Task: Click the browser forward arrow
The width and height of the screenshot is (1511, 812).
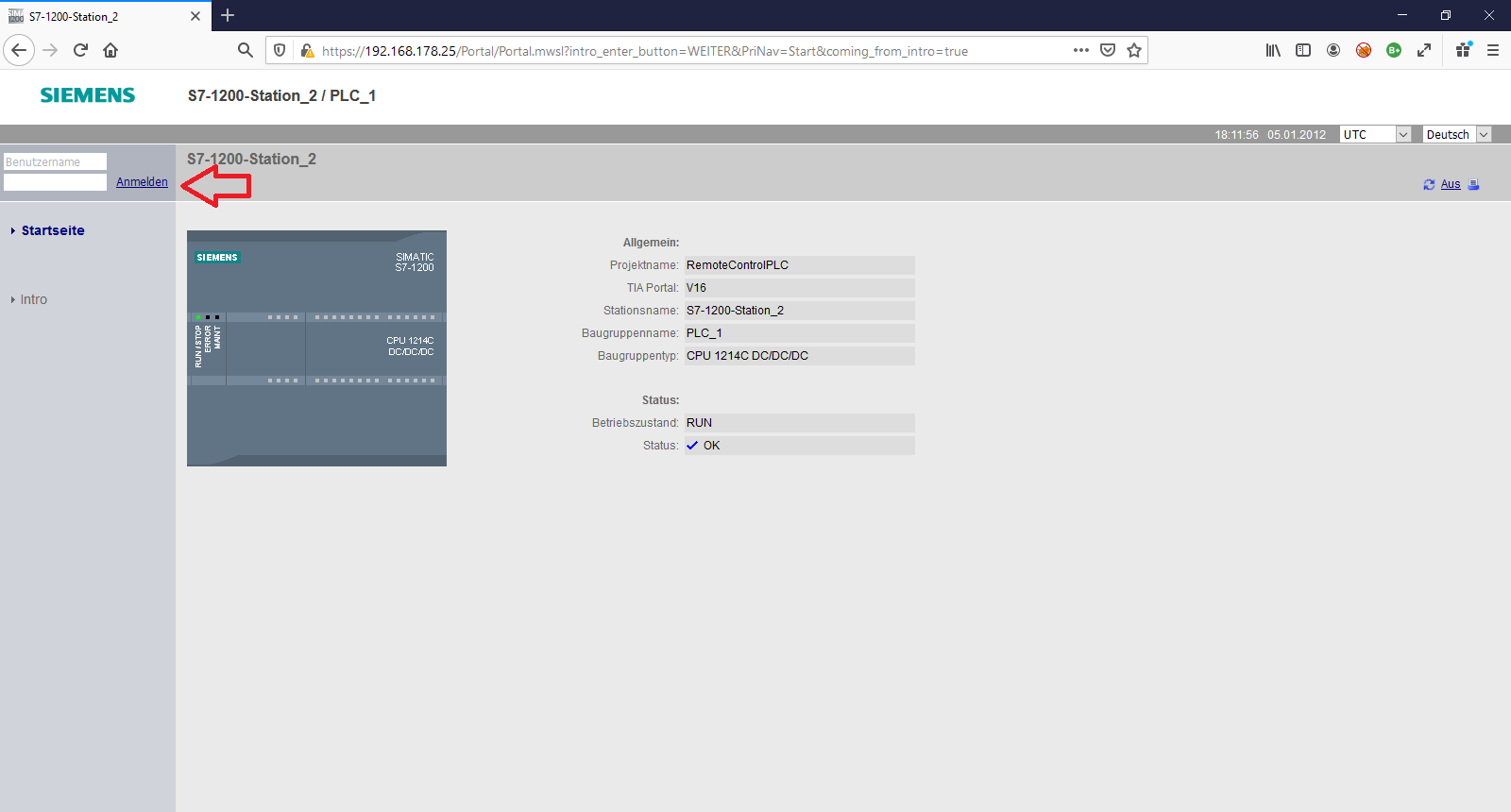Action: coord(51,50)
